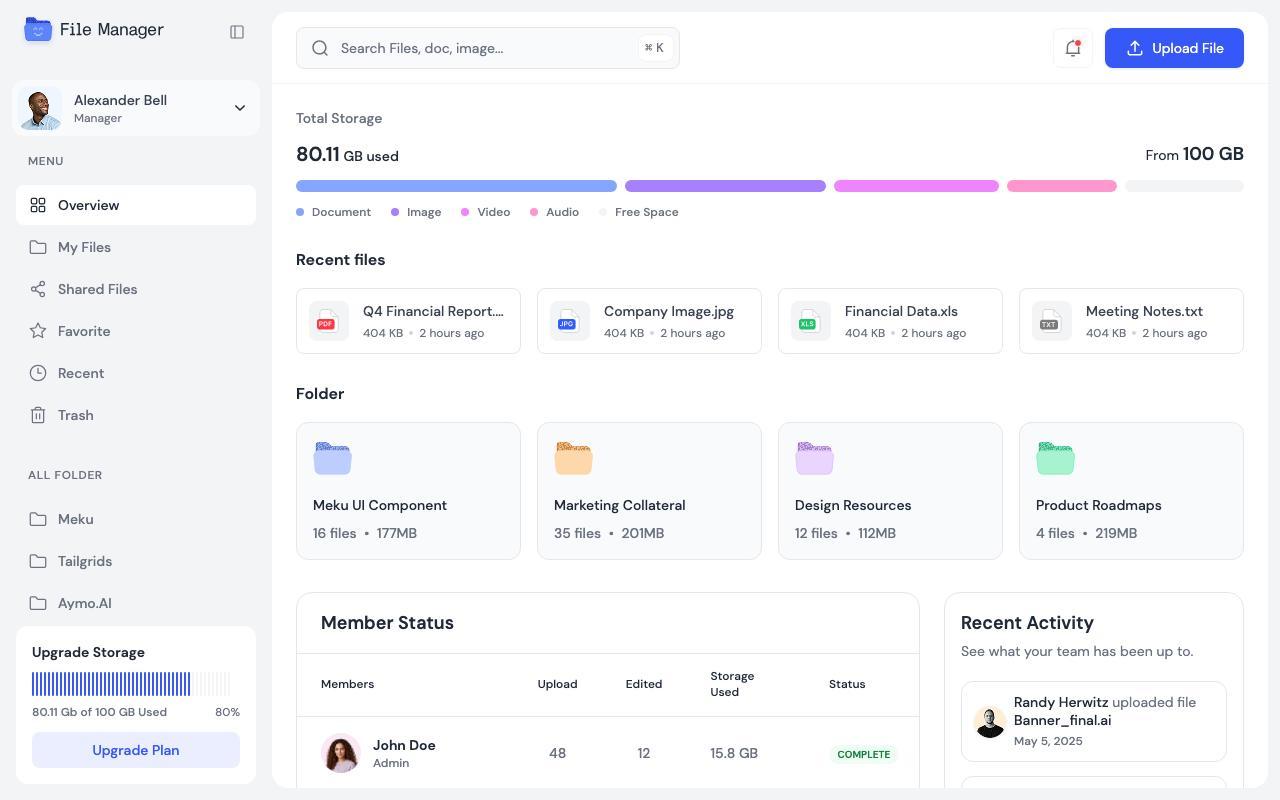
Task: Click the Document legend label
Action: 341,212
